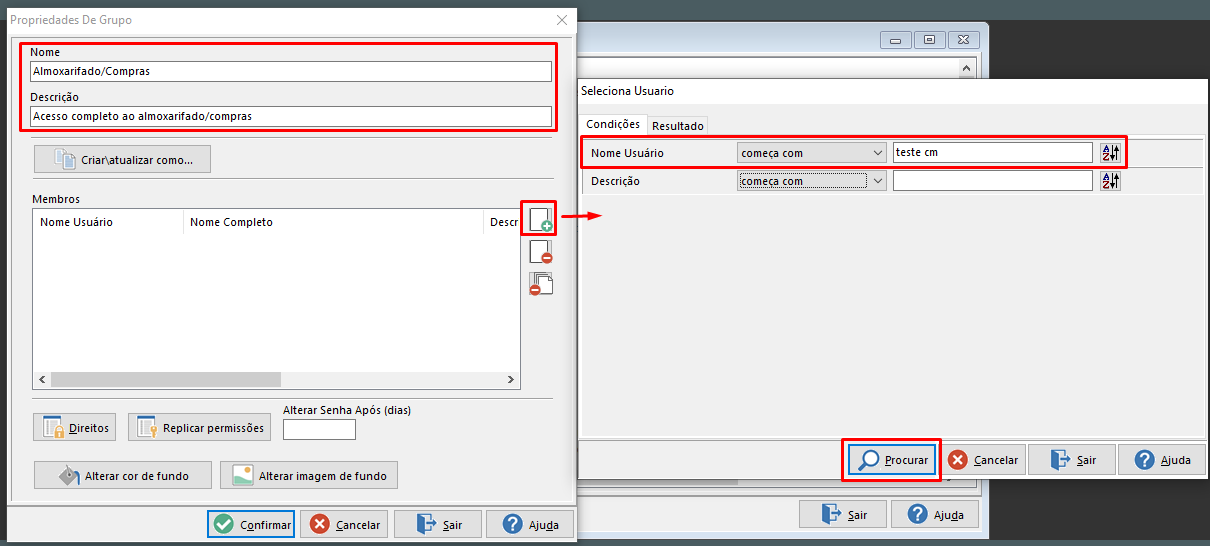
Task: Close the background window
Action: coord(963,40)
